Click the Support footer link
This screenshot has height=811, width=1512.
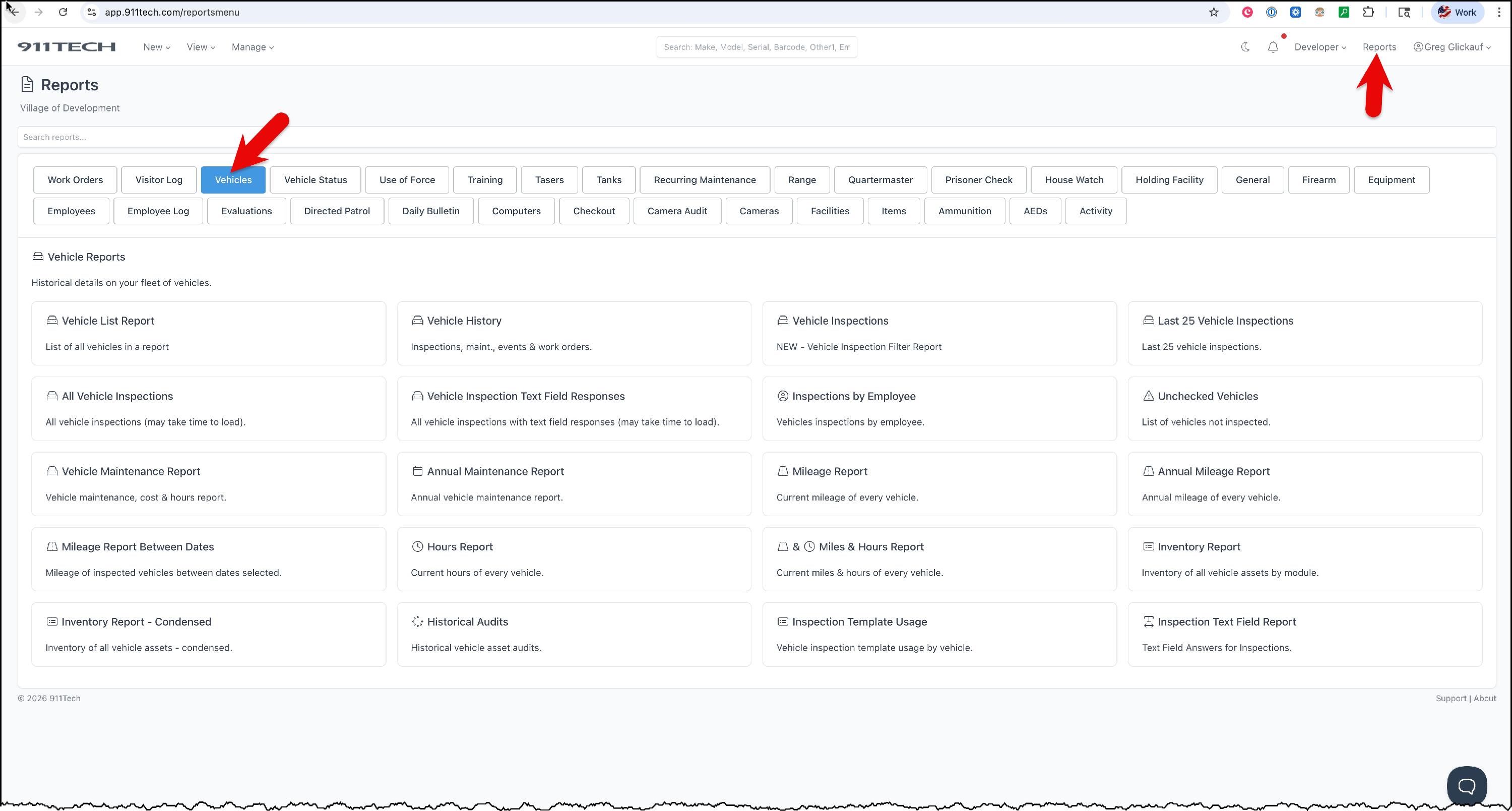click(x=1451, y=698)
